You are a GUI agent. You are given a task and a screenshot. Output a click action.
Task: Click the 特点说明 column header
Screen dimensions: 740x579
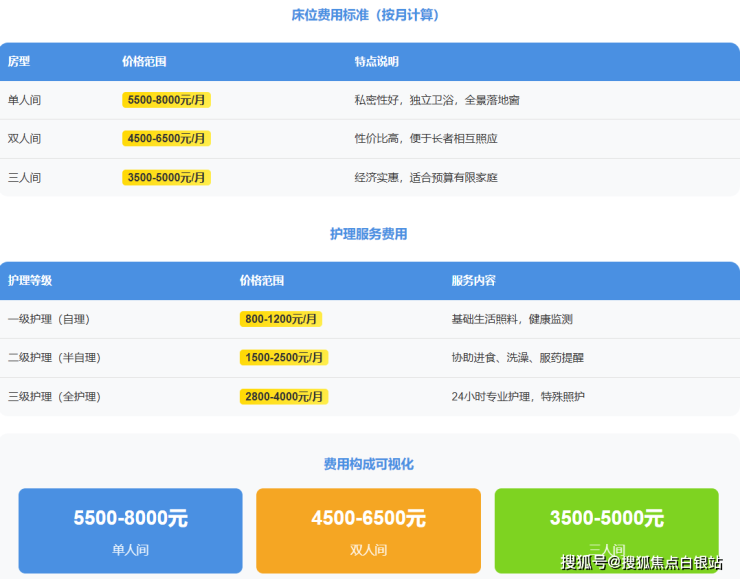(376, 61)
